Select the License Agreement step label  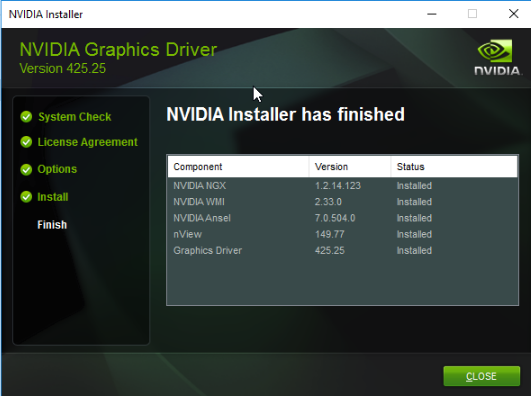pos(88,142)
